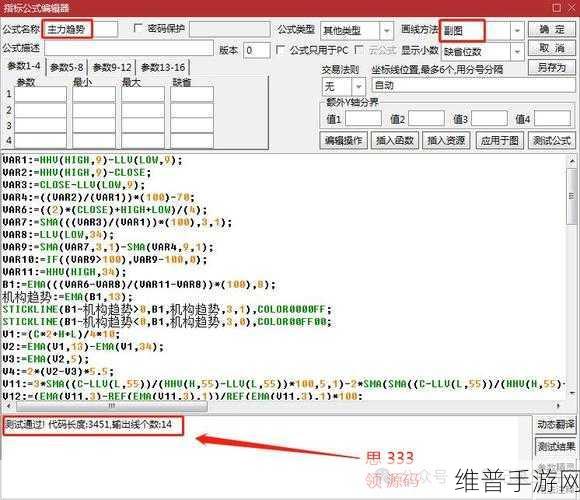Switch to the 参数13-16 tab

tap(163, 68)
